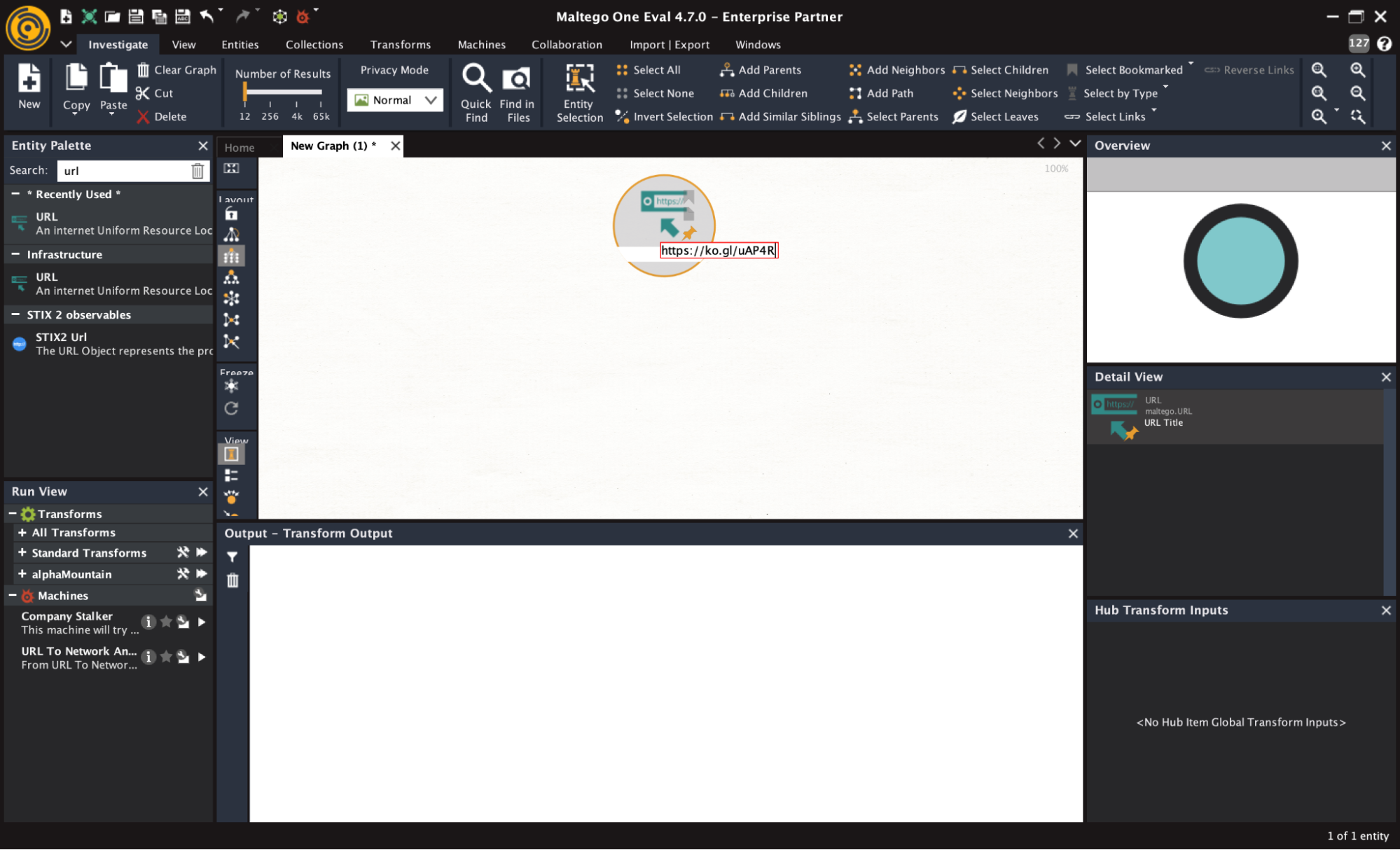Click Select All in the ribbon
Screen dimensions: 1400x850
[648, 70]
